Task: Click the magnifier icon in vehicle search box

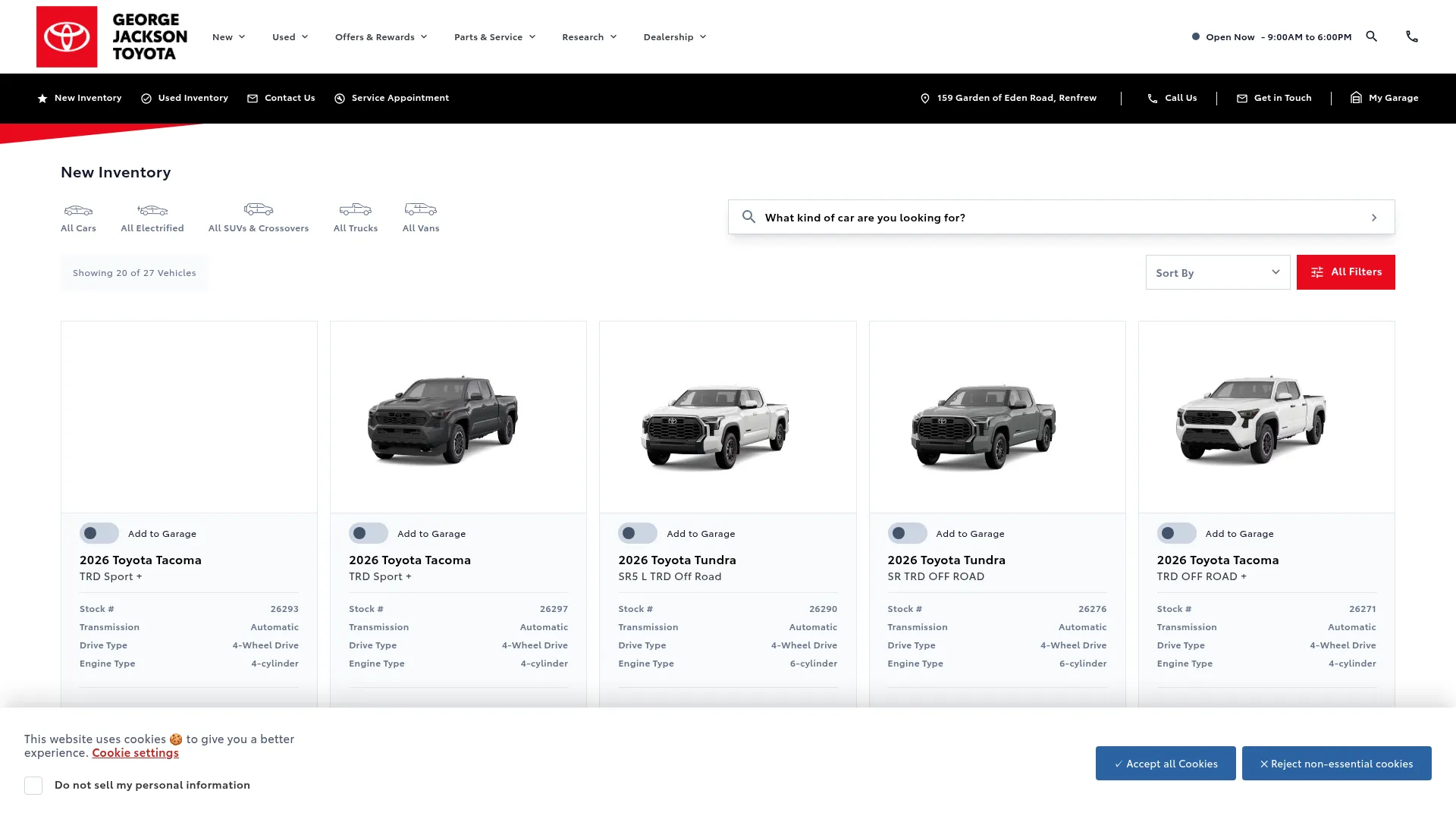Action: [x=748, y=217]
